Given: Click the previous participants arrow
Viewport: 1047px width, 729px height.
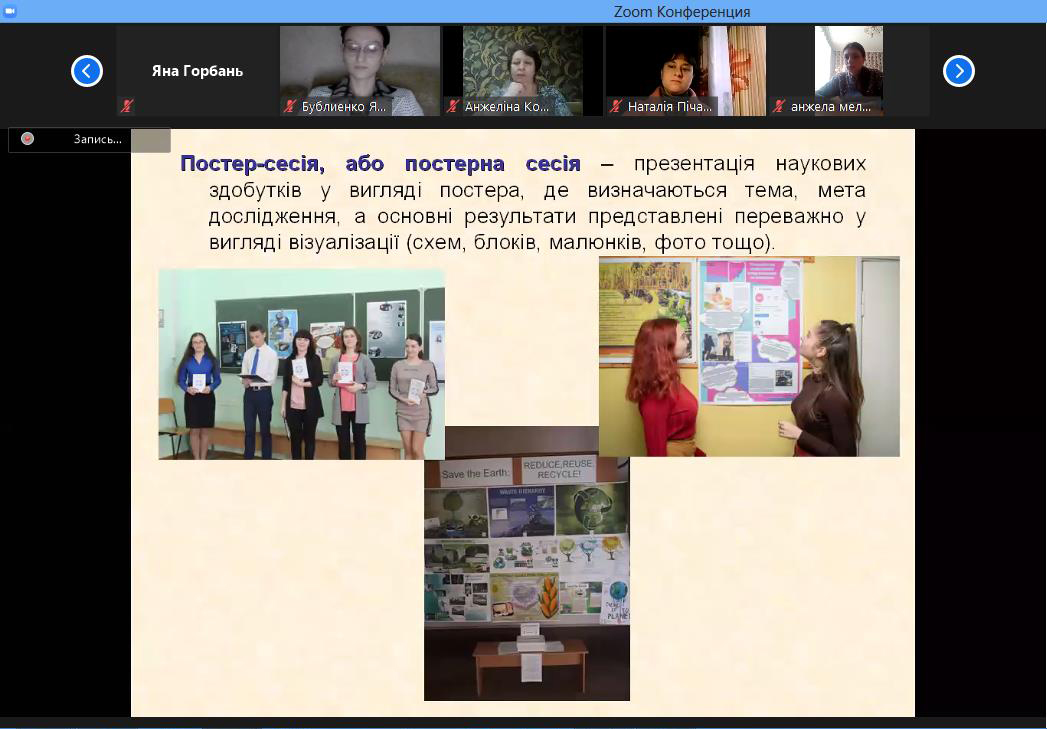Looking at the screenshot, I should pyautogui.click(x=87, y=71).
